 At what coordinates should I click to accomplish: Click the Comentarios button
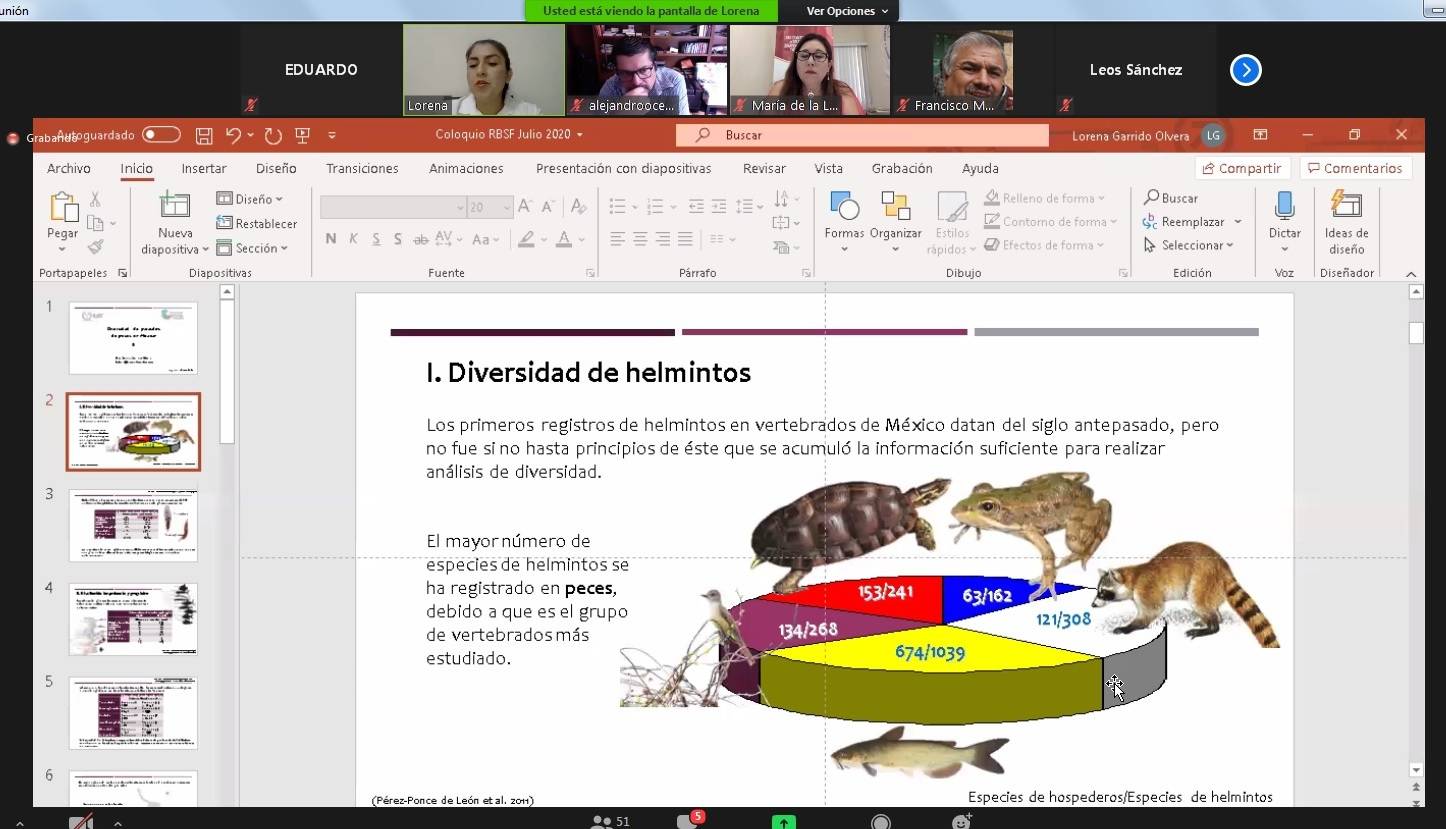click(1355, 168)
